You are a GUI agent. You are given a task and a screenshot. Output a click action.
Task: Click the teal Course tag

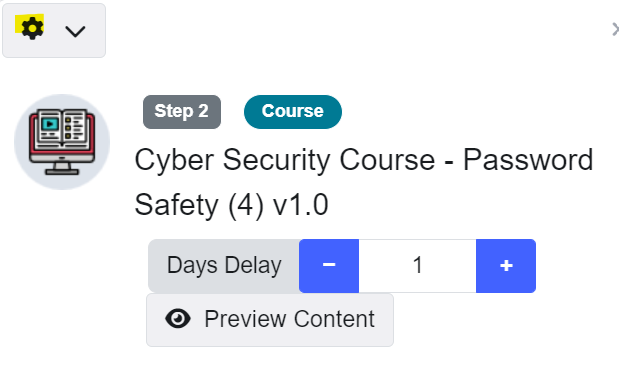pyautogui.click(x=293, y=112)
